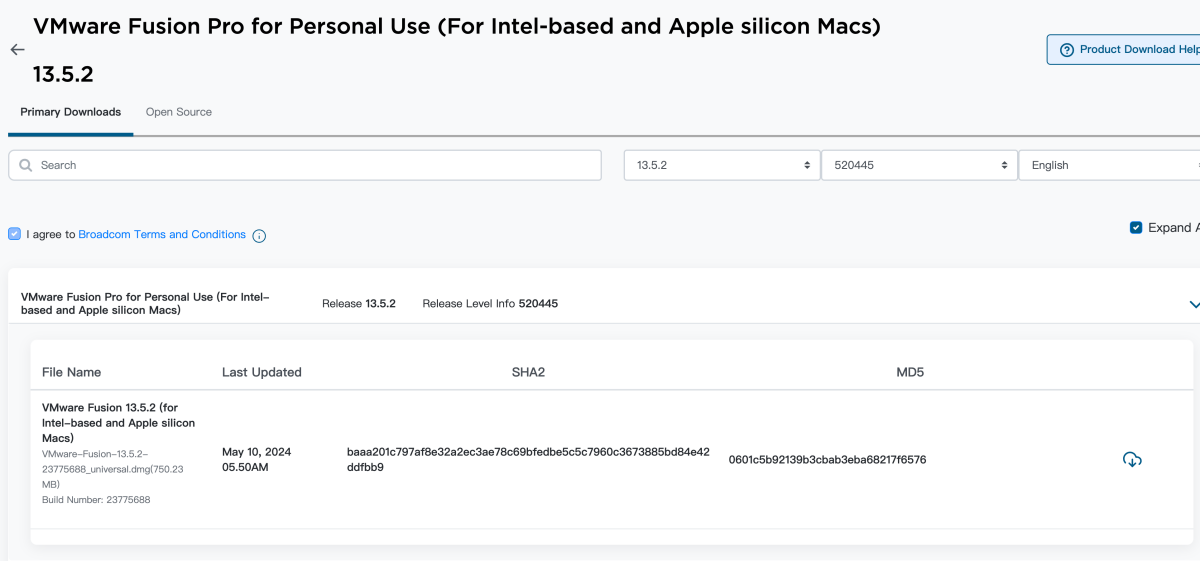Toggle the Broadcom terms agreement checkbox

tap(14, 234)
